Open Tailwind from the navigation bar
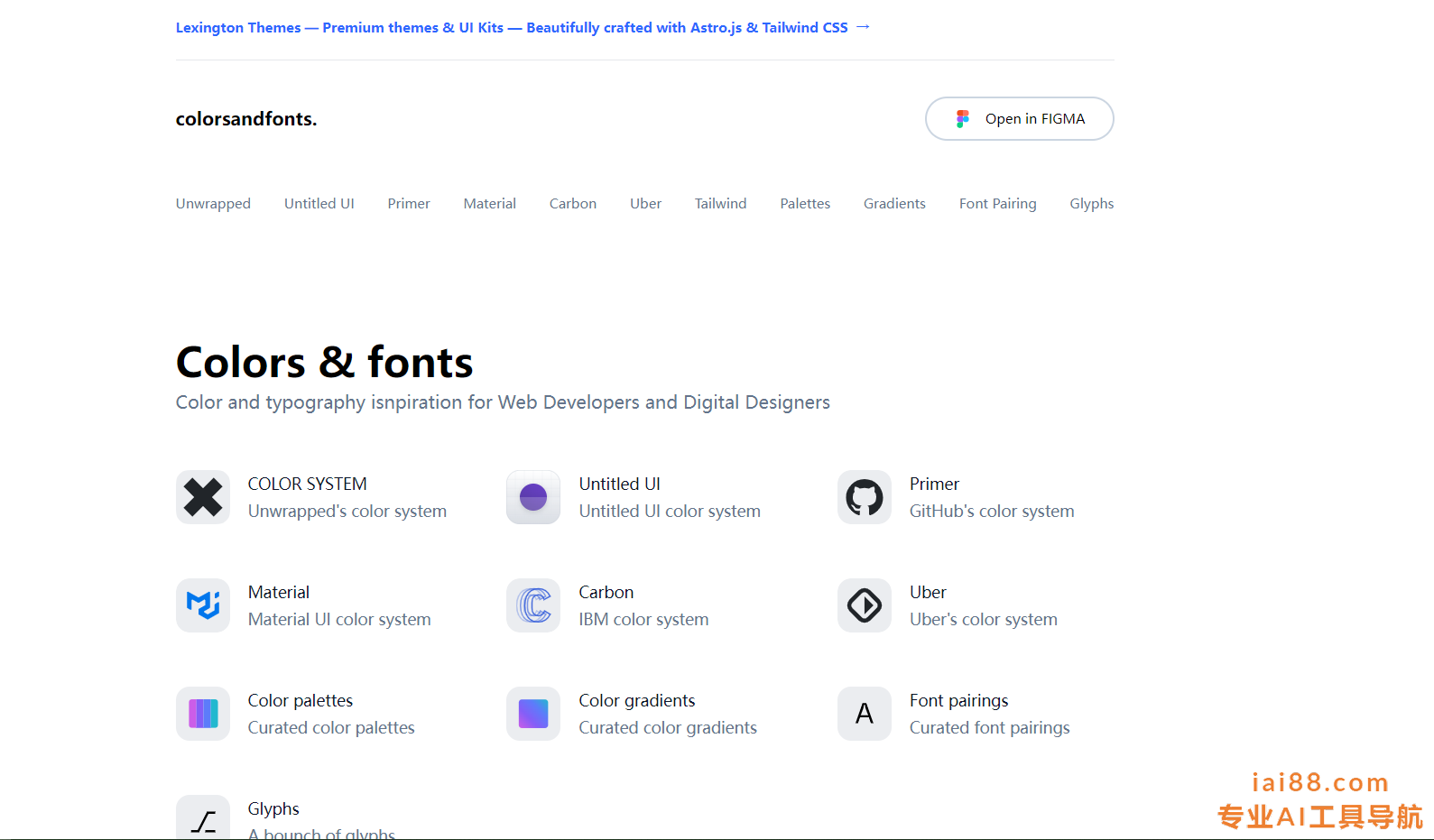This screenshot has height=840, width=1434. 721,204
